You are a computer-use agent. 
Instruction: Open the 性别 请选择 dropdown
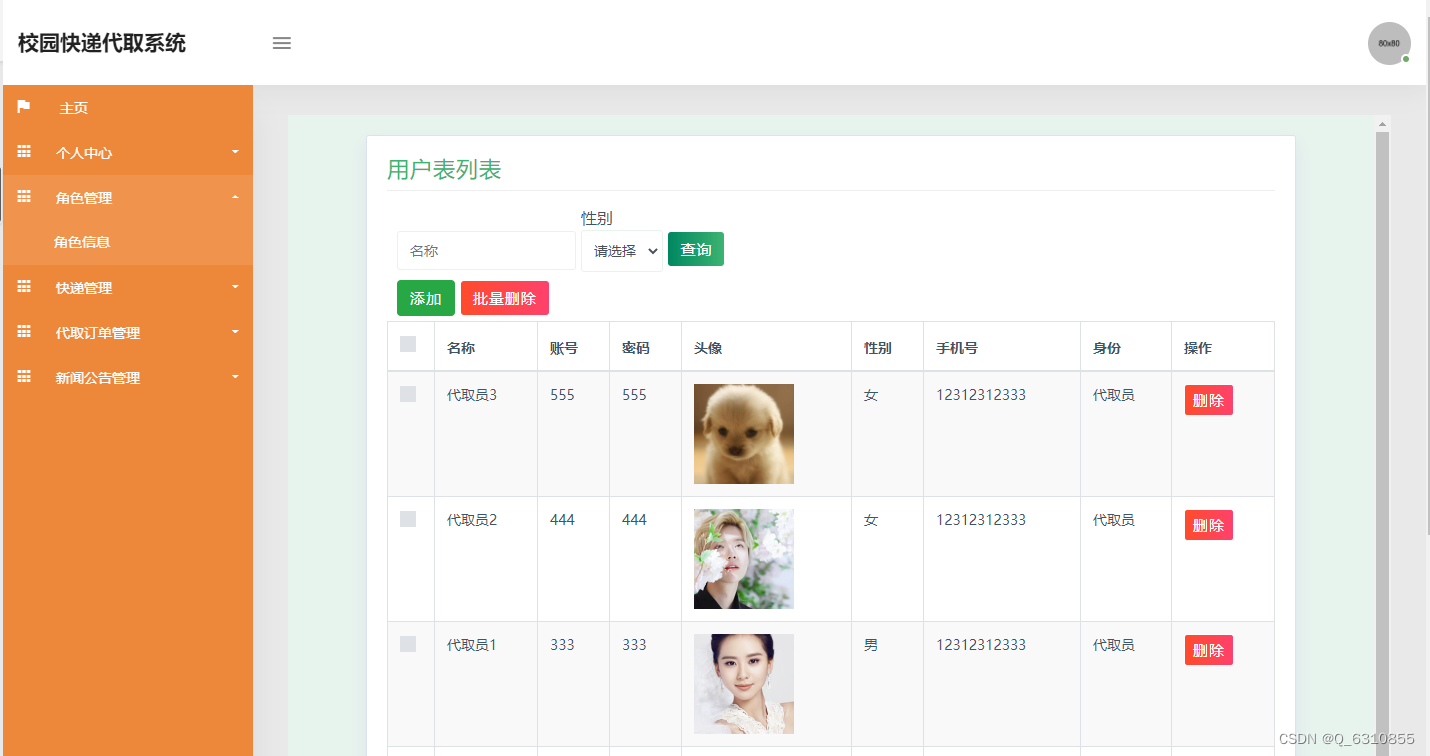pyautogui.click(x=622, y=251)
